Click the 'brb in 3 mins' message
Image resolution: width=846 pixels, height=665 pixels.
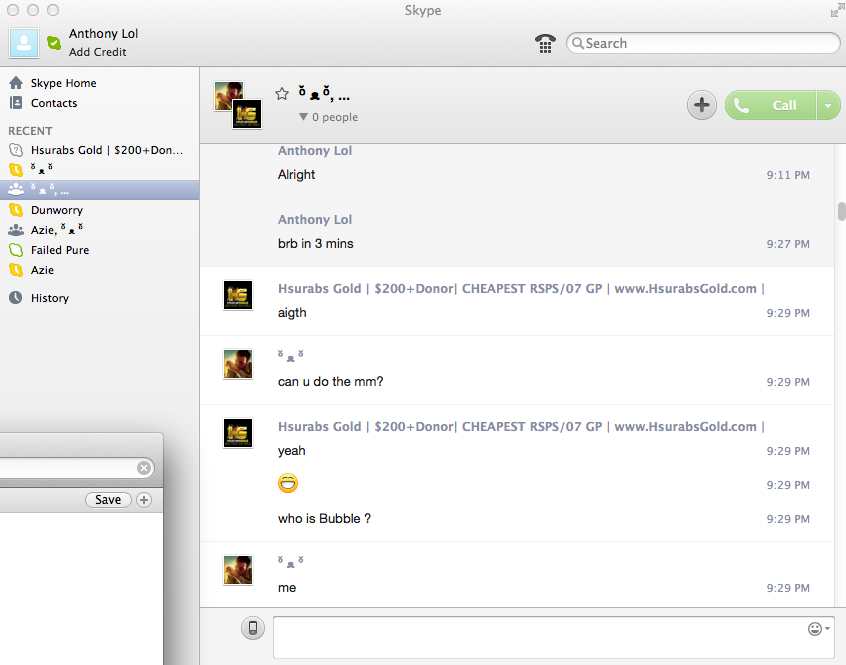316,244
